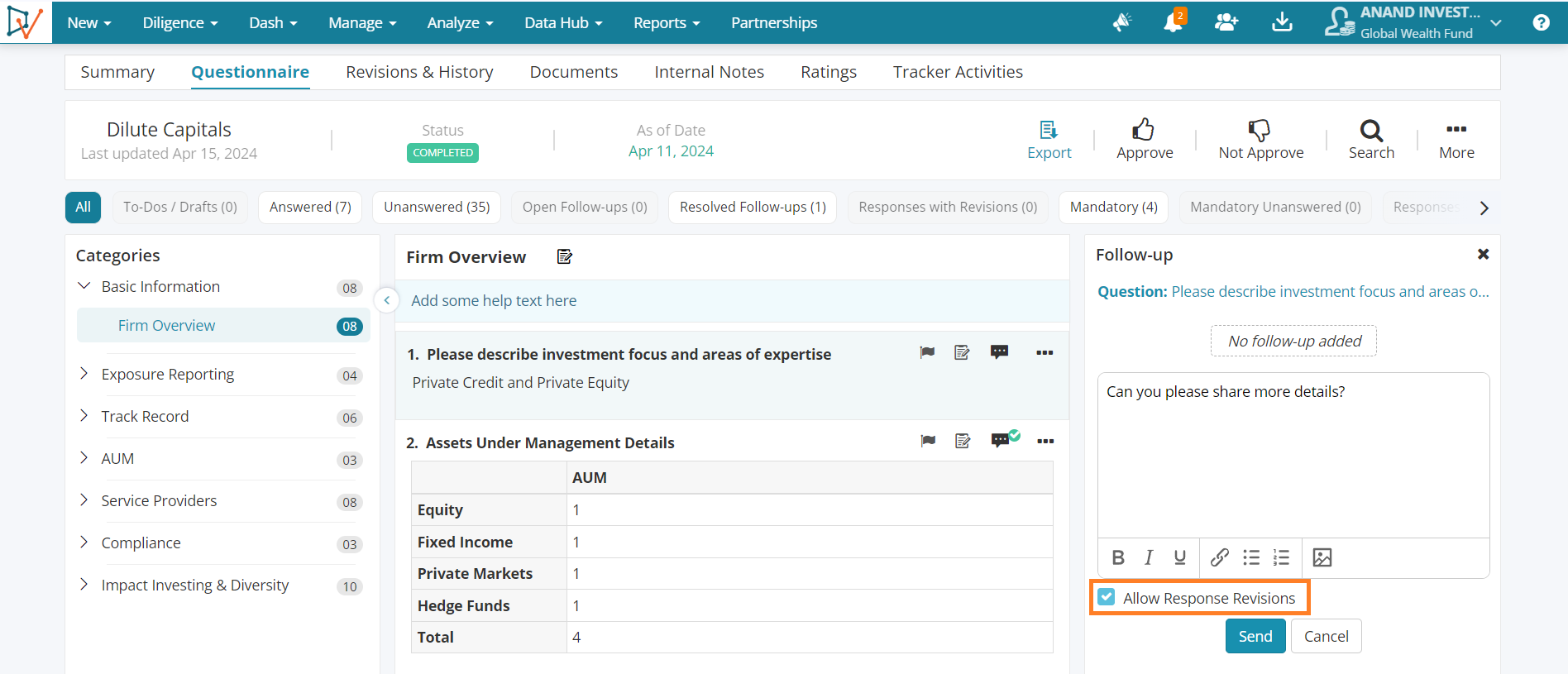The image size is (1568, 674).
Task: Filter by Answered (7)
Action: pyautogui.click(x=310, y=207)
